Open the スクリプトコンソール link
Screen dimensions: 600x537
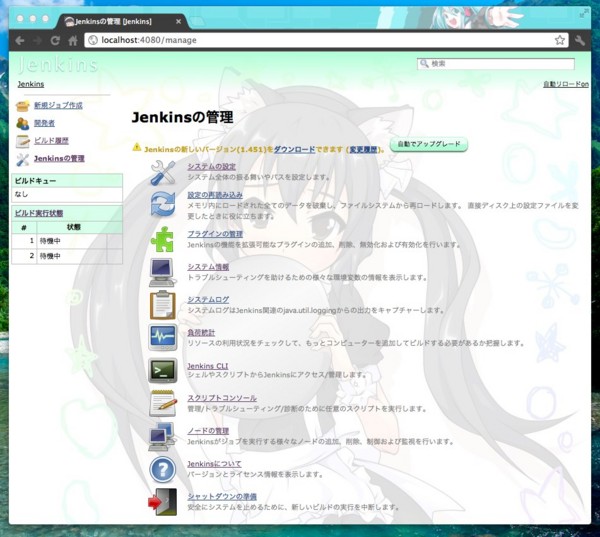(x=222, y=398)
